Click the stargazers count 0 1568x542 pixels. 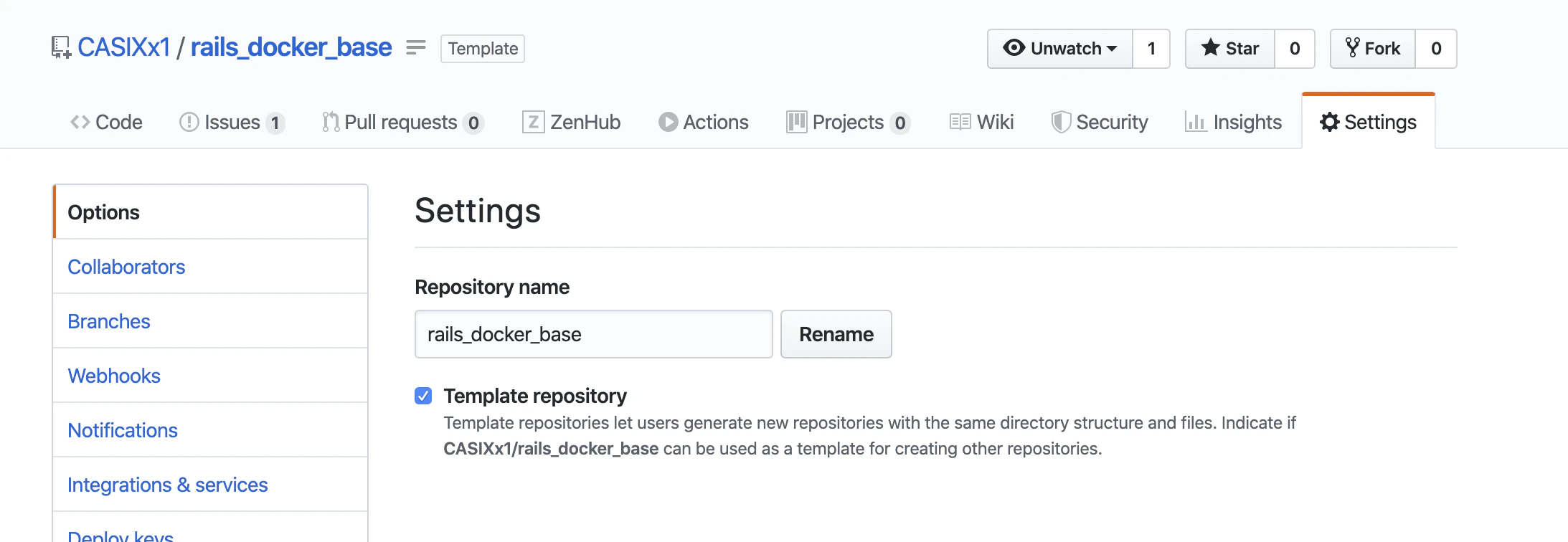pyautogui.click(x=1295, y=49)
